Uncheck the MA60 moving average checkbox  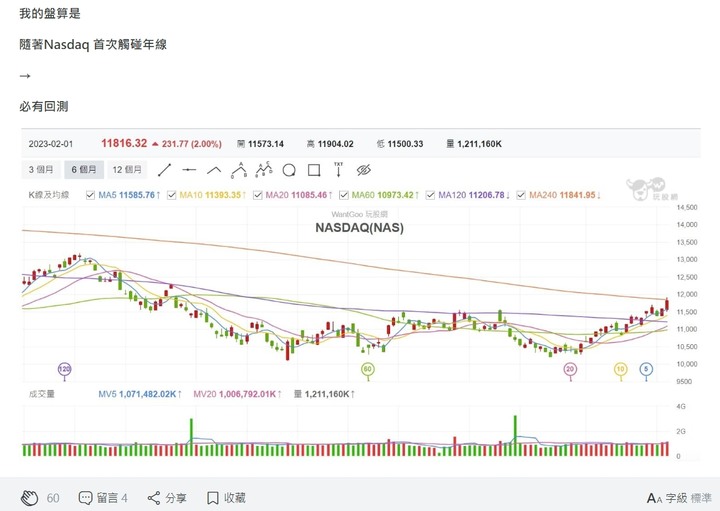tap(343, 195)
